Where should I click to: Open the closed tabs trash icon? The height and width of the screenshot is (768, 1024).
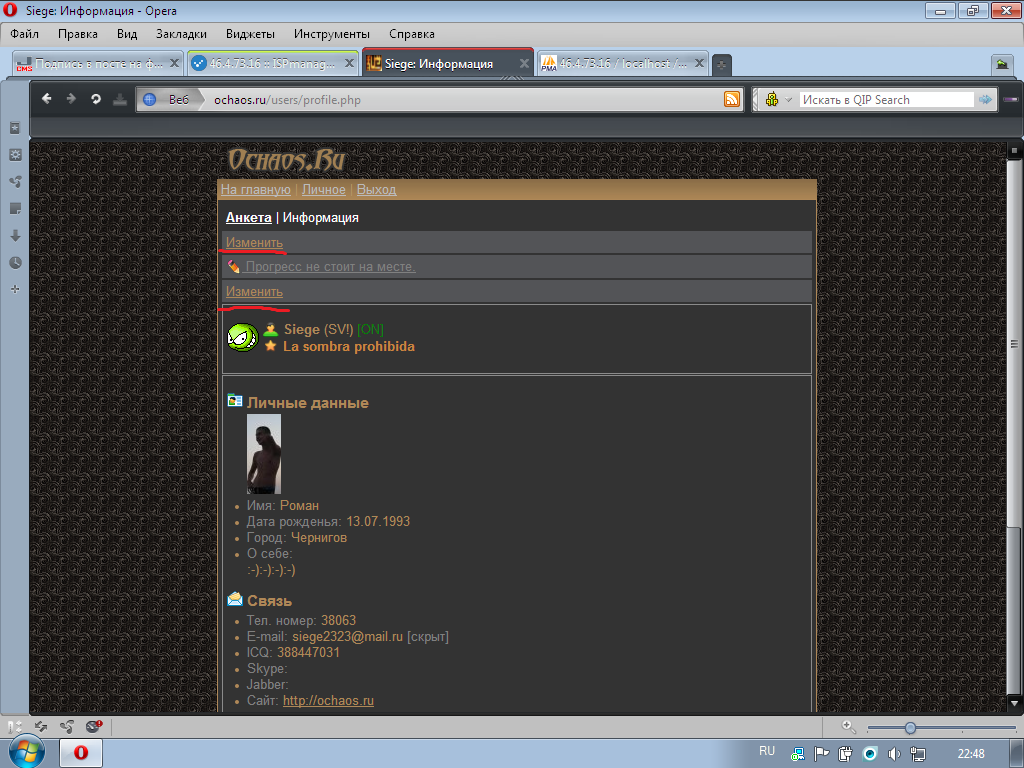pos(1002,63)
